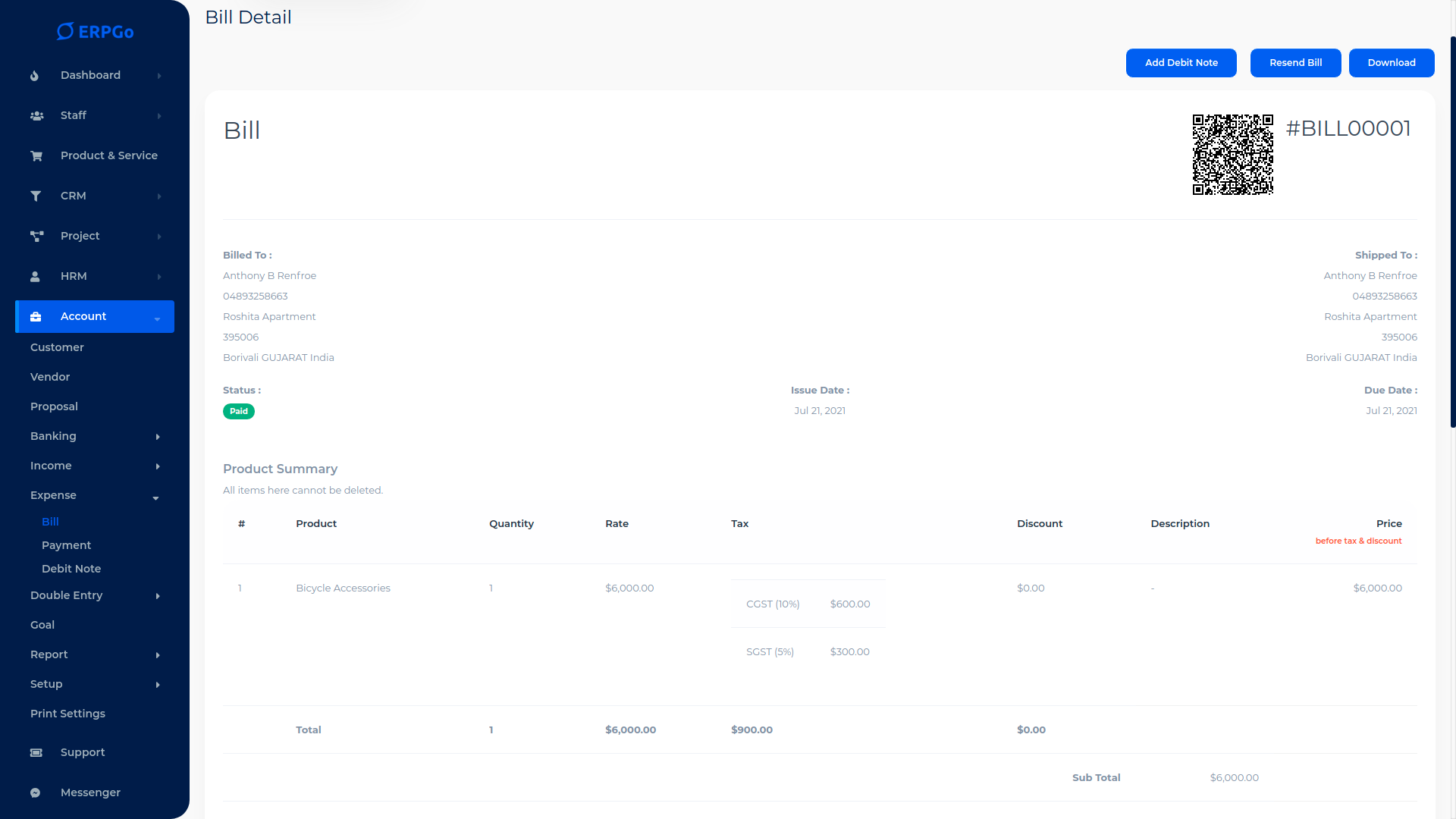1456x819 pixels.
Task: Click the Messenger chat icon
Action: [x=35, y=793]
